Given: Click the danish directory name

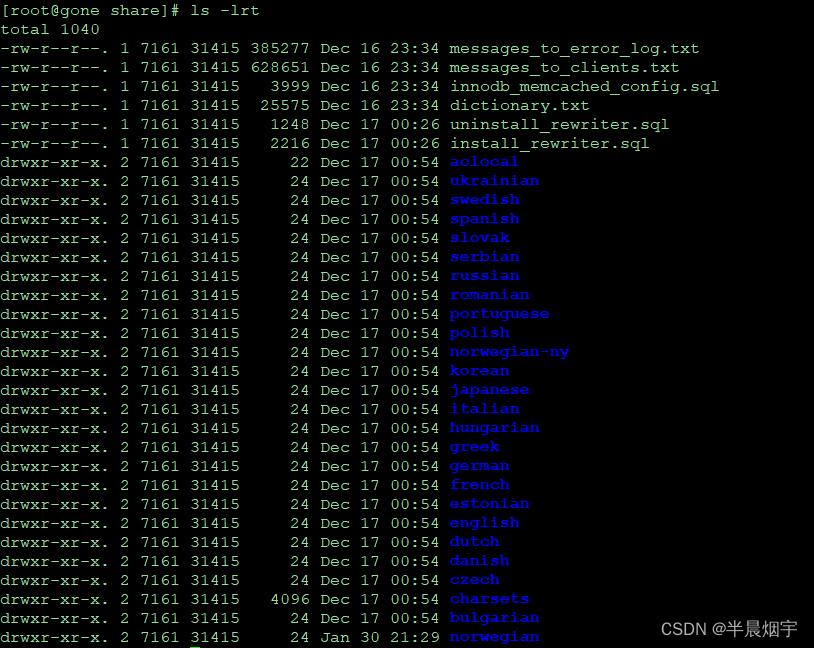Looking at the screenshot, I should pyautogui.click(x=480, y=561).
